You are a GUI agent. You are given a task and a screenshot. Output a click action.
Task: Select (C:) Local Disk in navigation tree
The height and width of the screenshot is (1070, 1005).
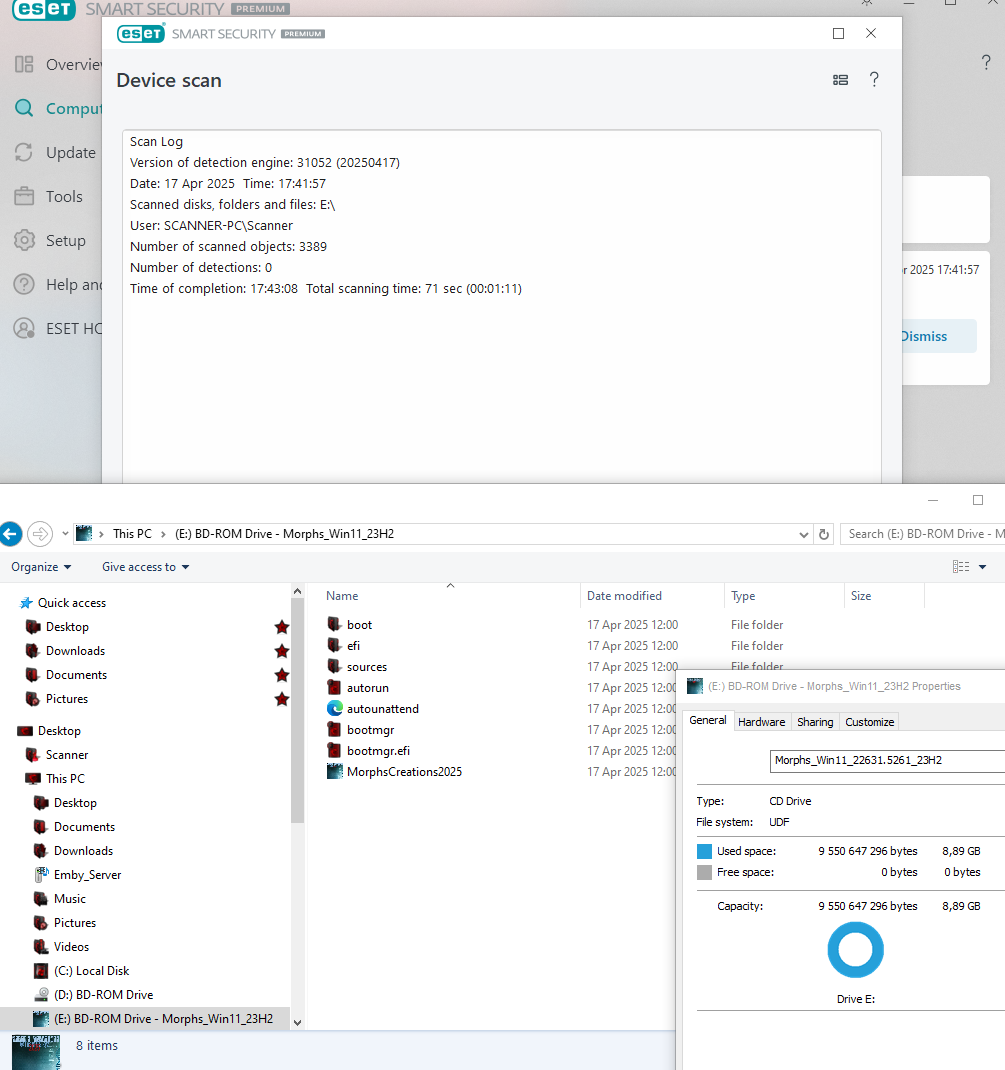click(x=91, y=970)
